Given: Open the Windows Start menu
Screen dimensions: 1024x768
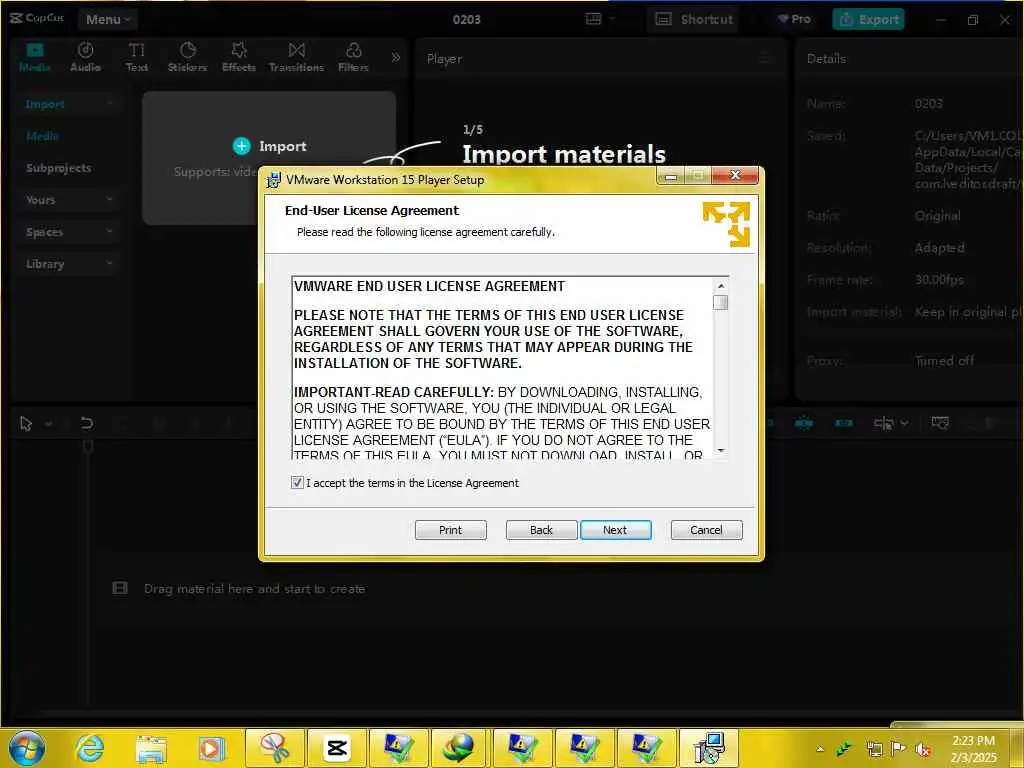Looking at the screenshot, I should pos(27,749).
